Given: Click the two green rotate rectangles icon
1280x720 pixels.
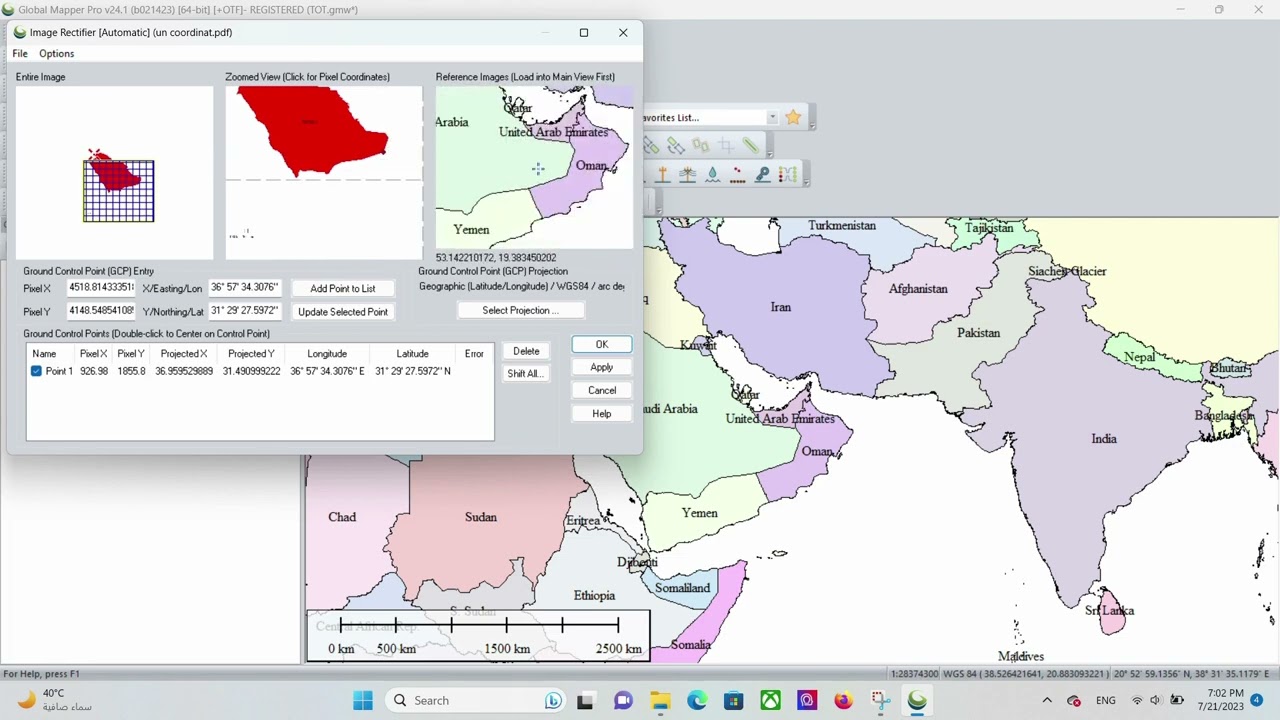Looking at the screenshot, I should [700, 147].
